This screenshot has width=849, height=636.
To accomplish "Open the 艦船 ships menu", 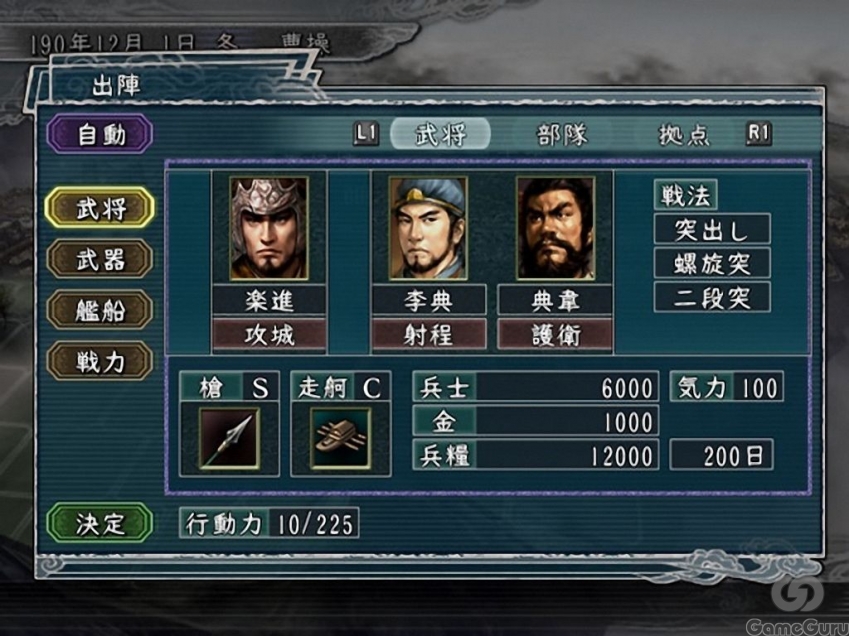I will (x=100, y=310).
